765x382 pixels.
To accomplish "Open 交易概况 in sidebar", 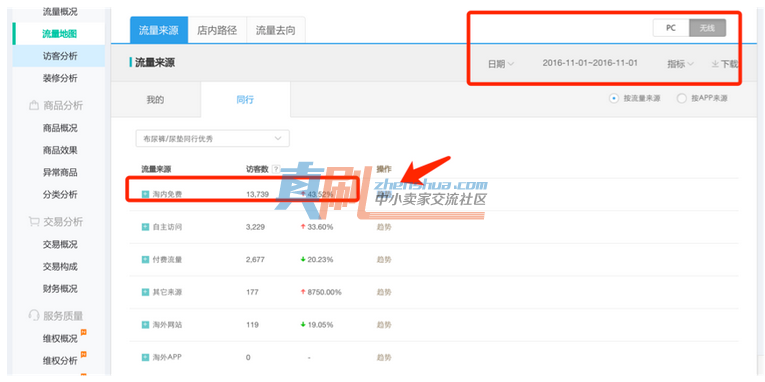I will tap(60, 244).
